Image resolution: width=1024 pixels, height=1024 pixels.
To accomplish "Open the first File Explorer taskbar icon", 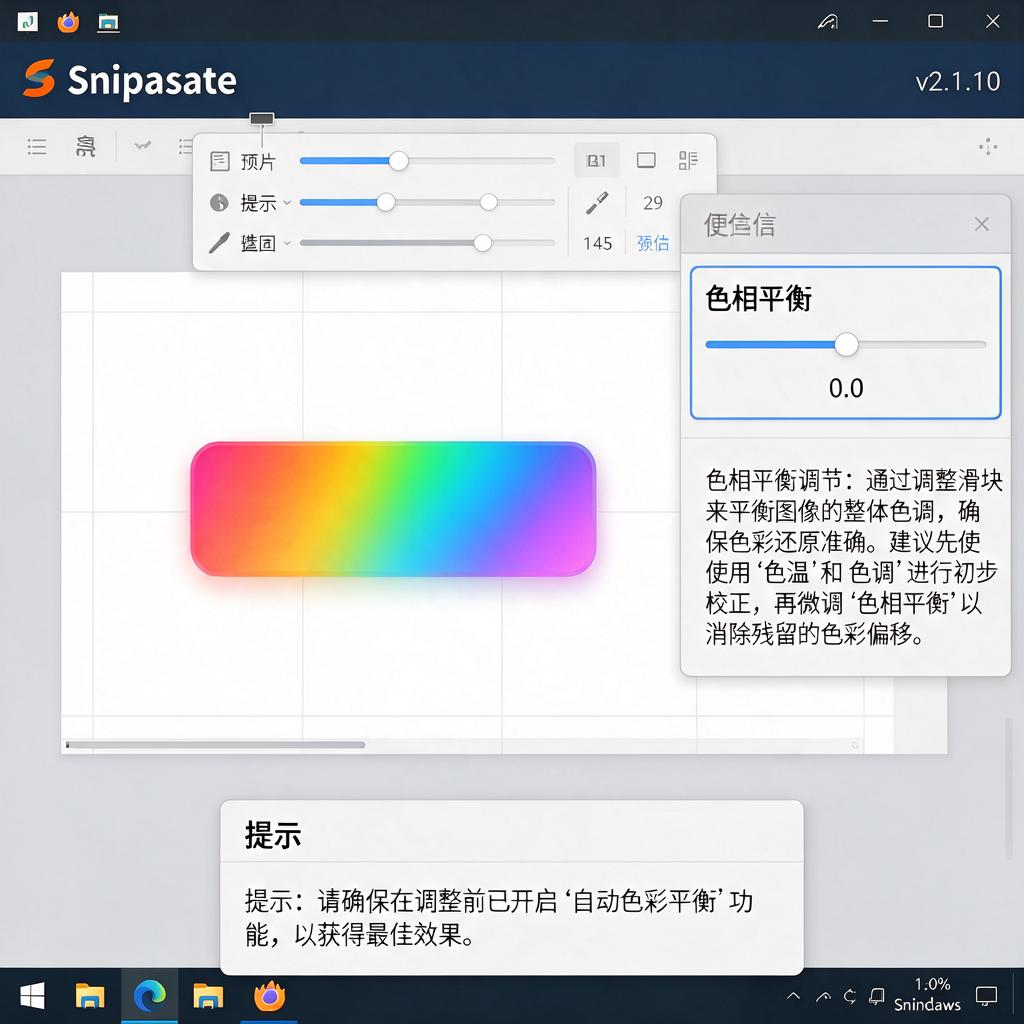I will coord(90,996).
